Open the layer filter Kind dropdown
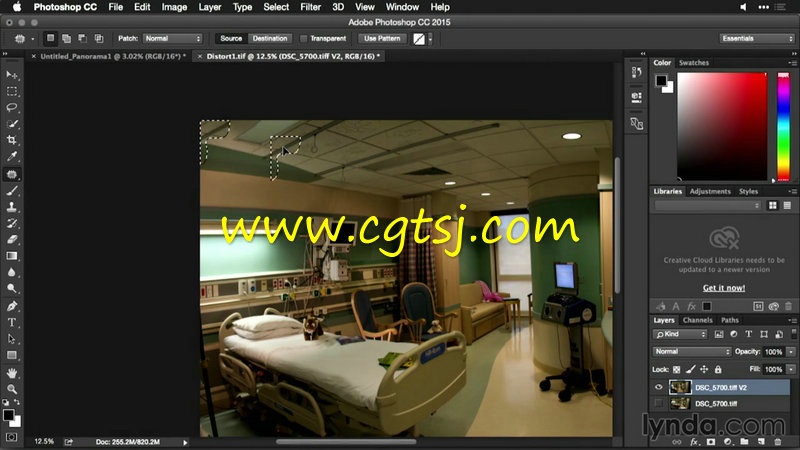The width and height of the screenshot is (800, 450). (680, 334)
